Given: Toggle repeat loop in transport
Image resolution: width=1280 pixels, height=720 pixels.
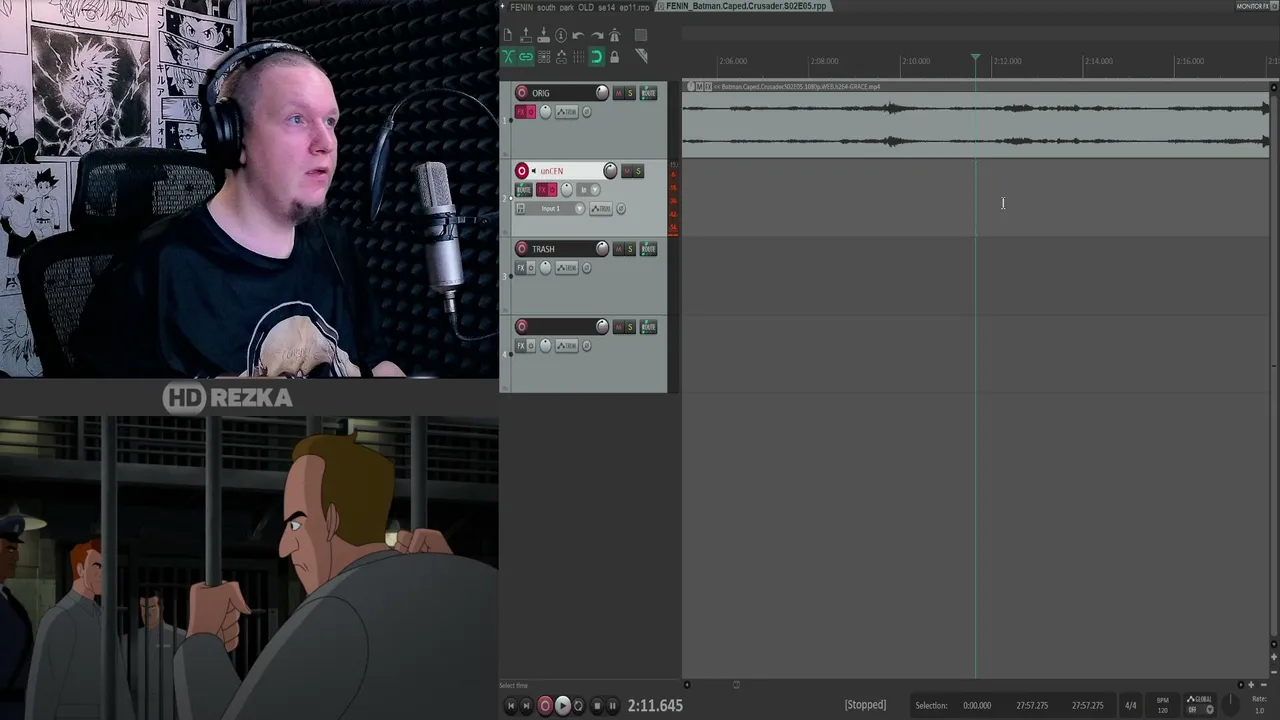Looking at the screenshot, I should (578, 706).
